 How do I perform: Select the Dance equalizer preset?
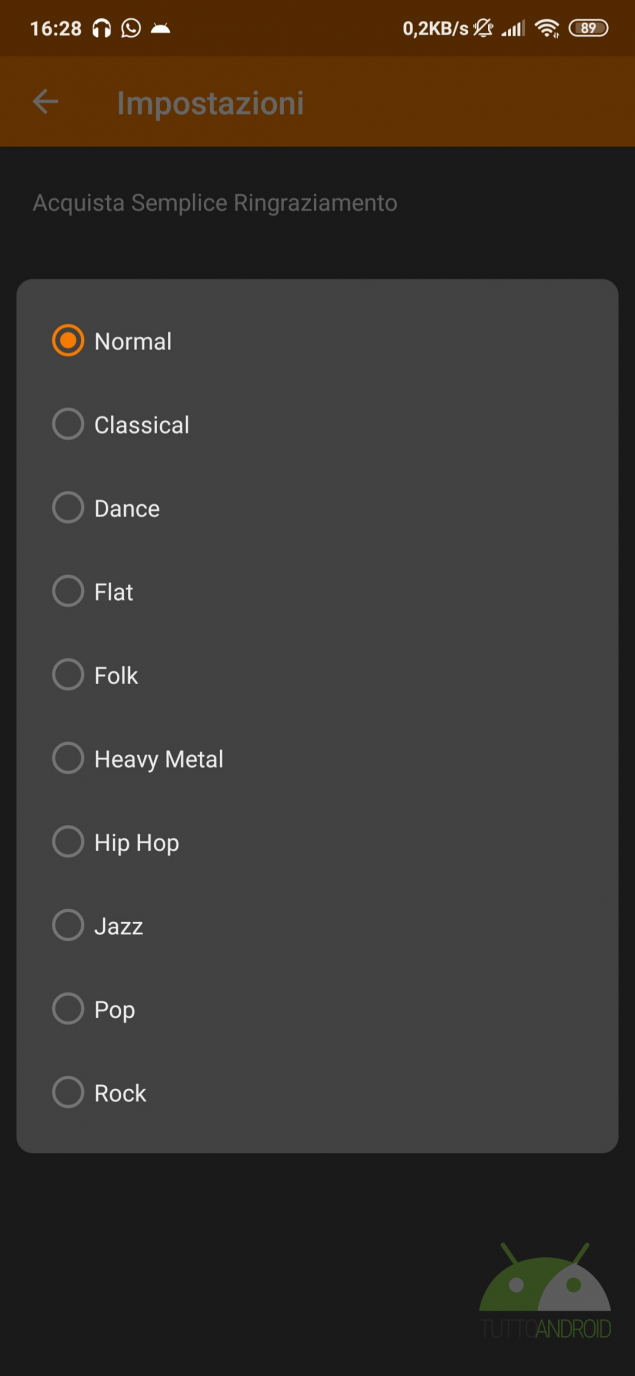(x=68, y=508)
